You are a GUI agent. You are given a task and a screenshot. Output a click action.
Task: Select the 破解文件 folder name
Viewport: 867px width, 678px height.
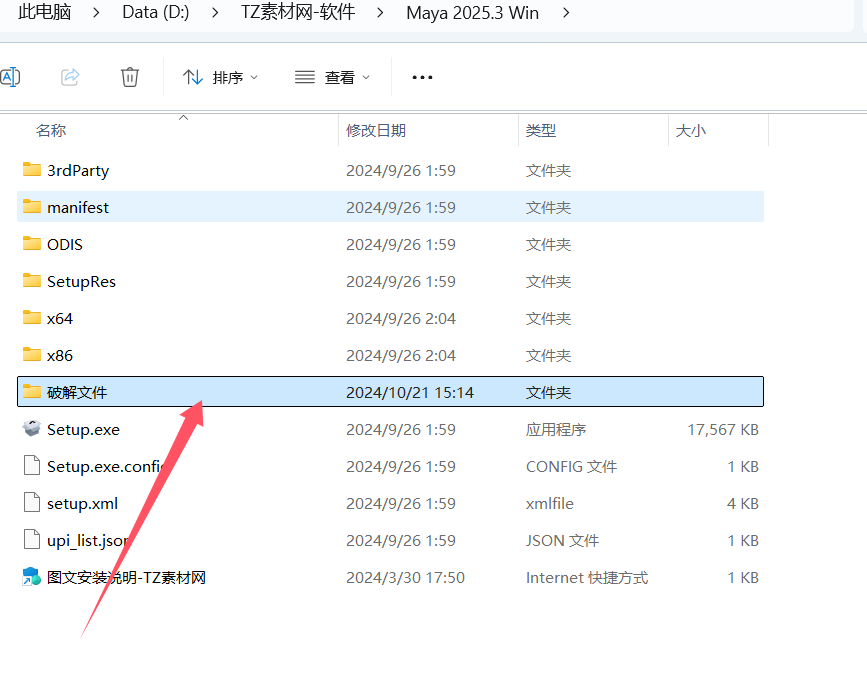77,393
